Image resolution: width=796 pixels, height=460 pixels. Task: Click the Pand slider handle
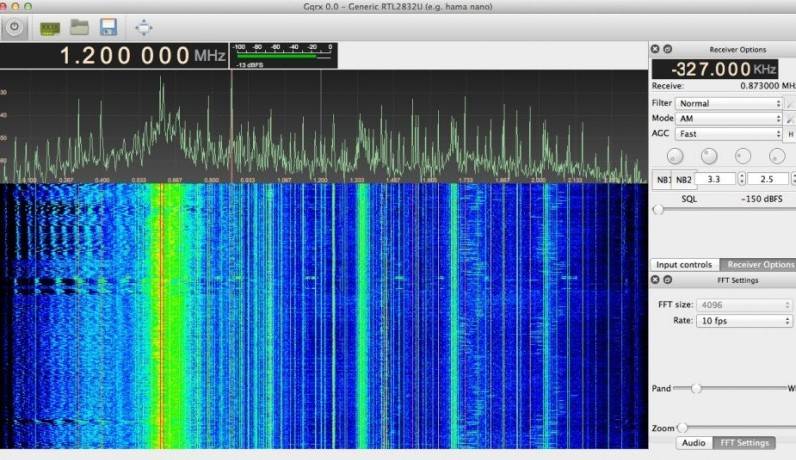696,388
